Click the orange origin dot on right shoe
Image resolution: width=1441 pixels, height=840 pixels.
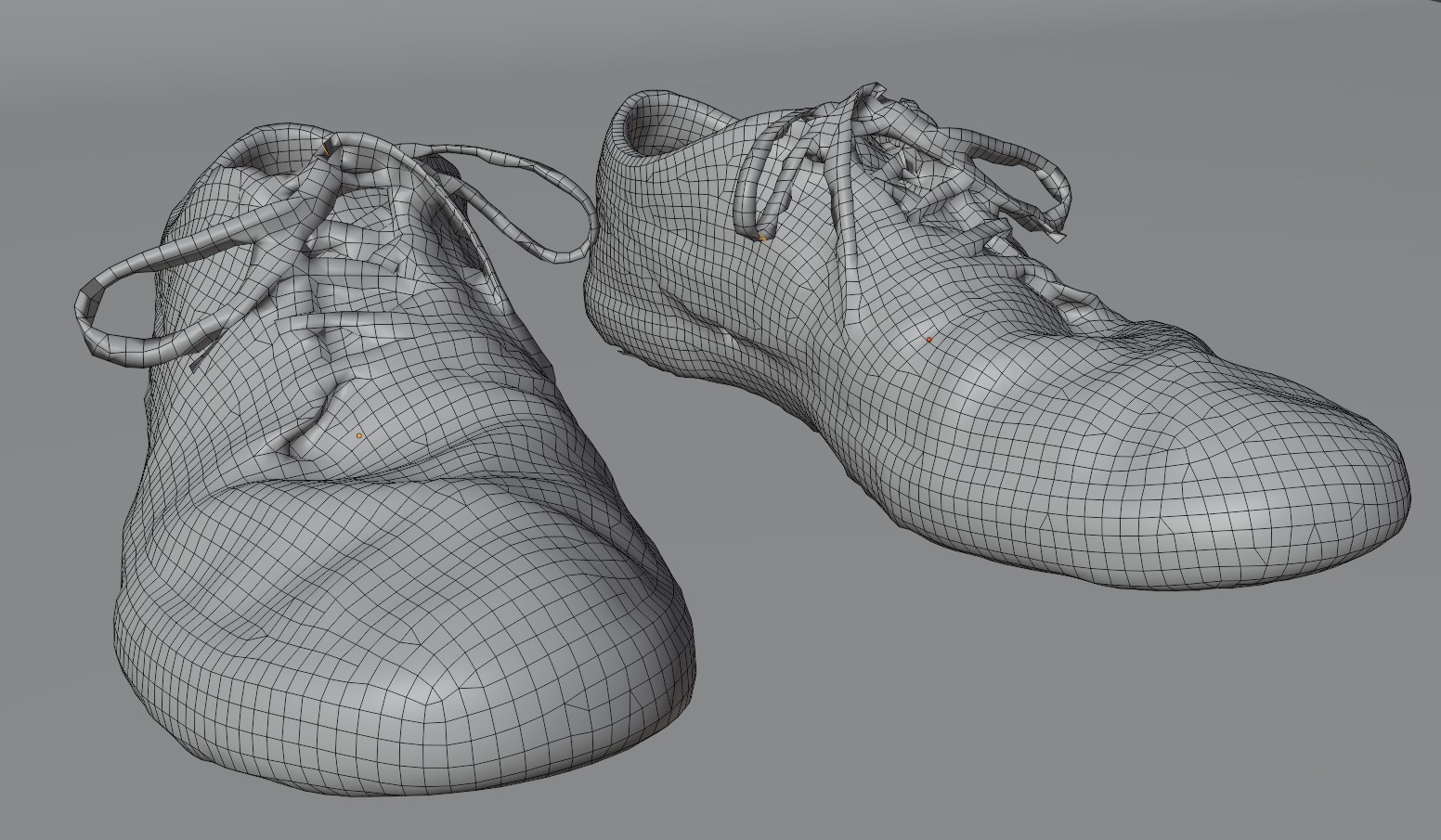(x=928, y=340)
